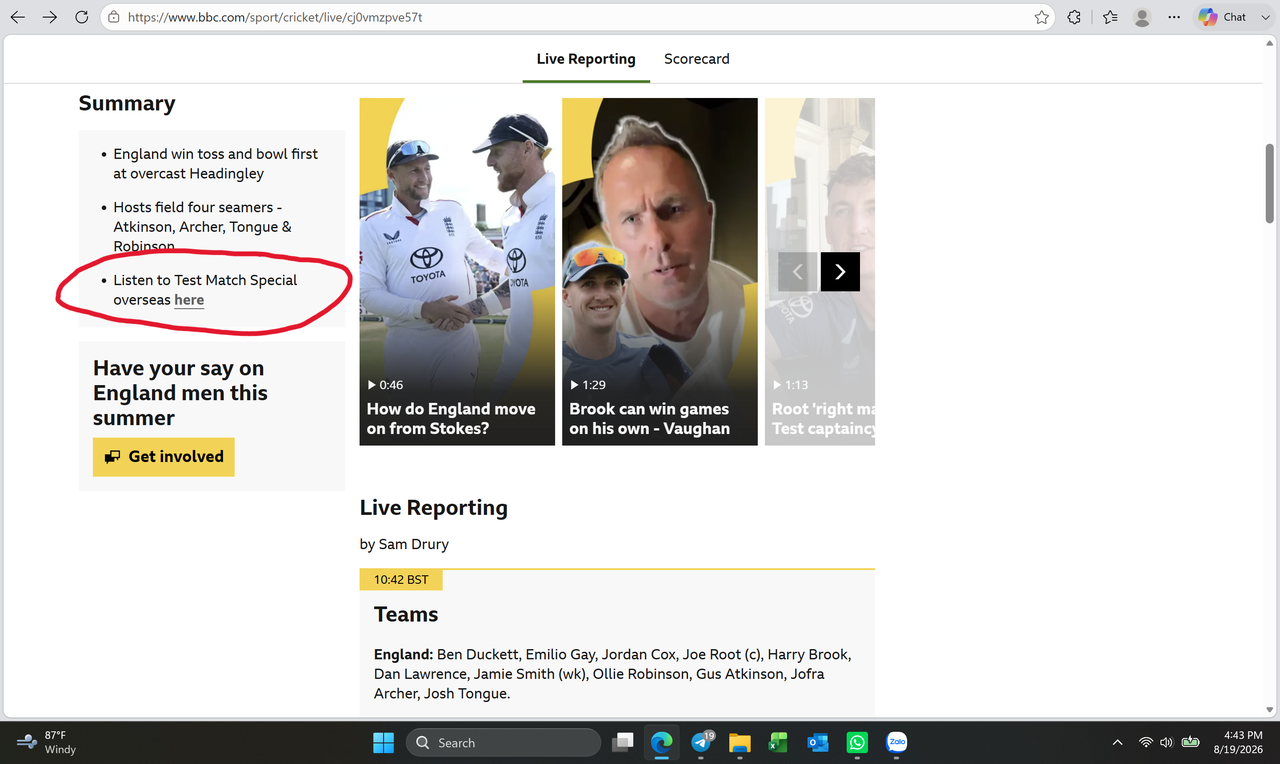The image size is (1280, 764).
Task: Open the Favorites list
Action: tap(1110, 17)
